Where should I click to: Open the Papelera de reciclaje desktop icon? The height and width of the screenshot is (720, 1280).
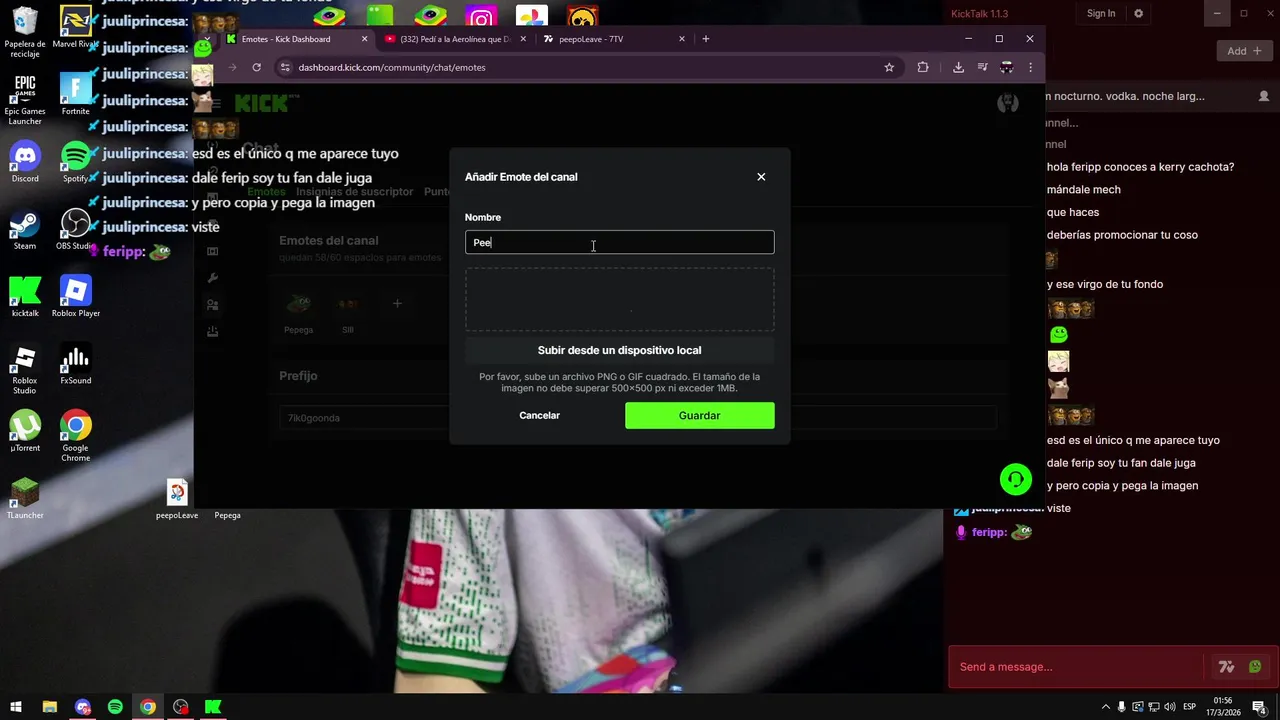coord(25,32)
